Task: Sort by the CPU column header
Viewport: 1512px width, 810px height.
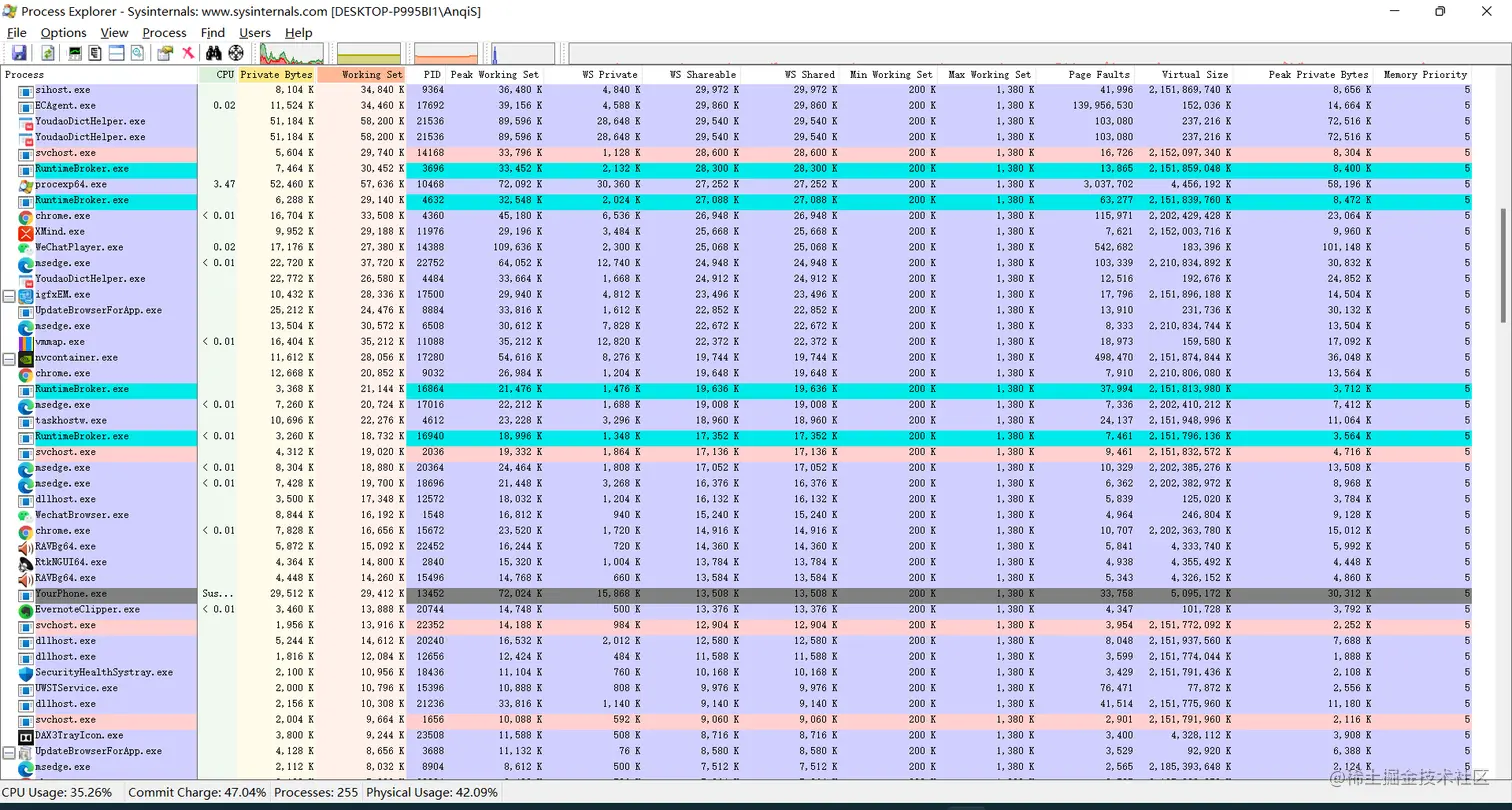Action: (x=218, y=75)
